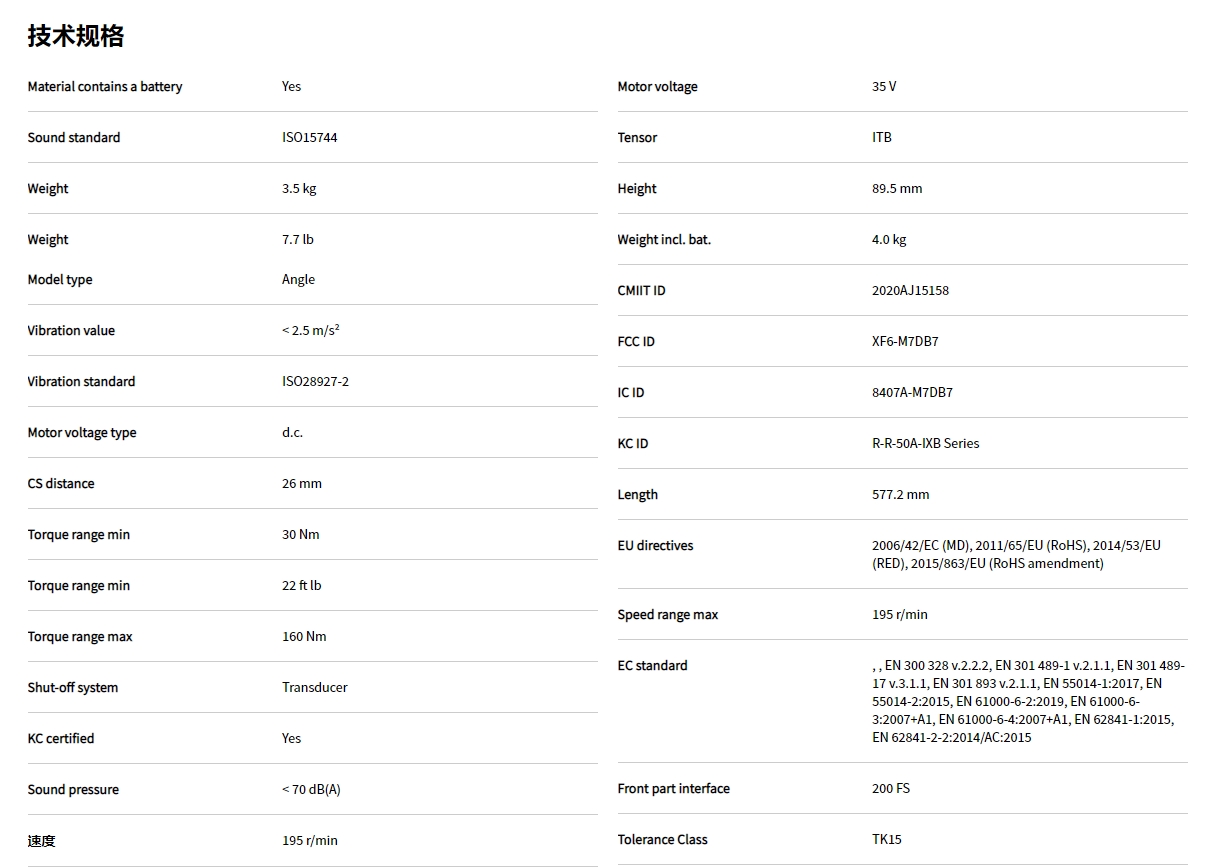Click the EC standard label
Screen dimensions: 1222x868
point(652,666)
